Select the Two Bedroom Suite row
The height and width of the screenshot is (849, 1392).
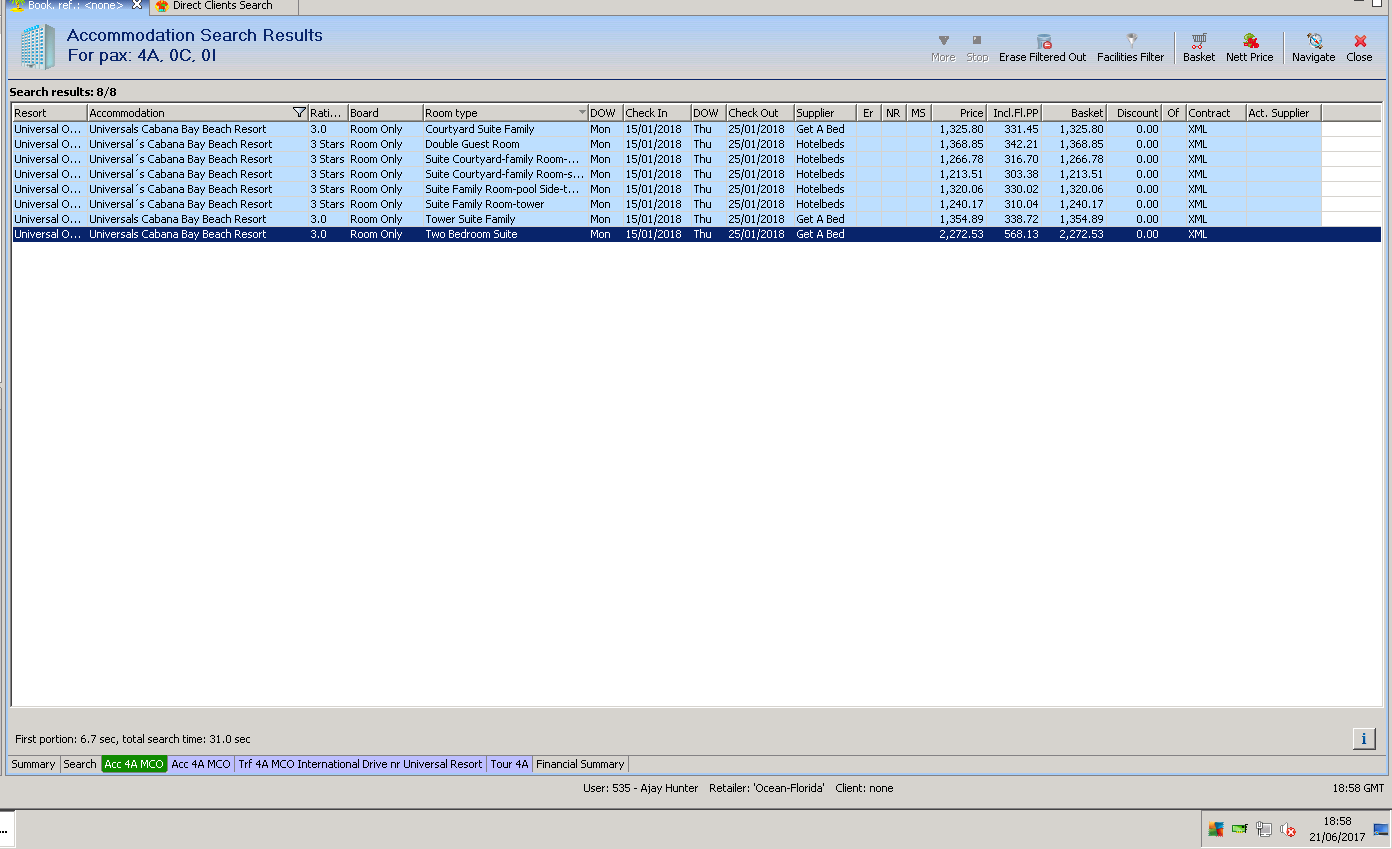(x=696, y=234)
